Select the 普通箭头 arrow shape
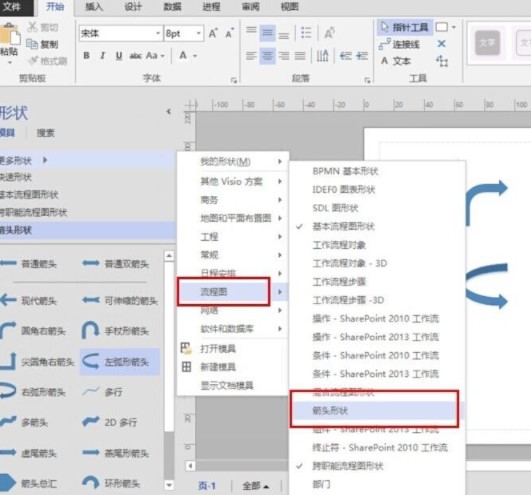This screenshot has width=531, height=495. click(x=29, y=263)
